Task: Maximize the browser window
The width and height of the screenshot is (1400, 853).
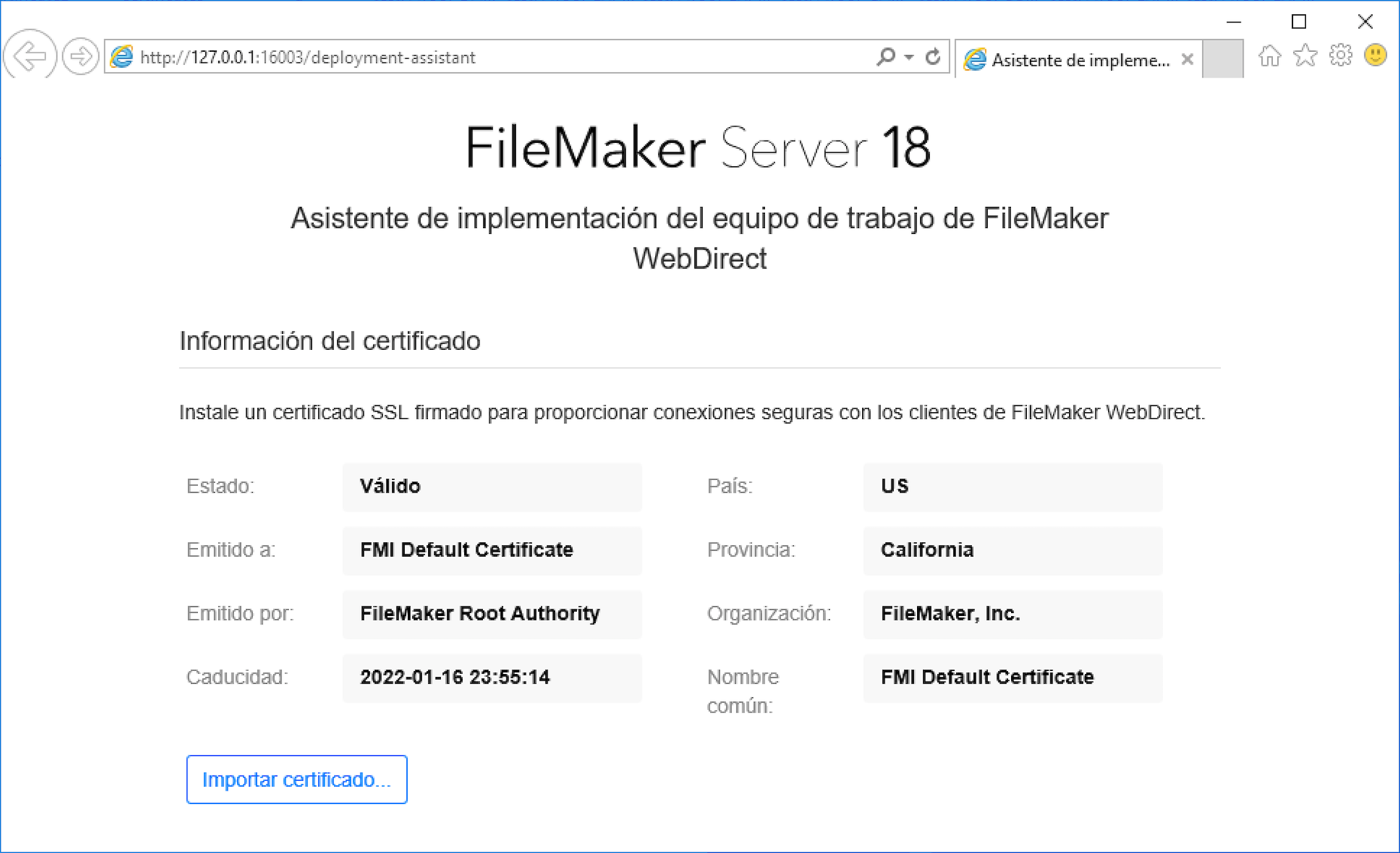Action: pos(1299,22)
